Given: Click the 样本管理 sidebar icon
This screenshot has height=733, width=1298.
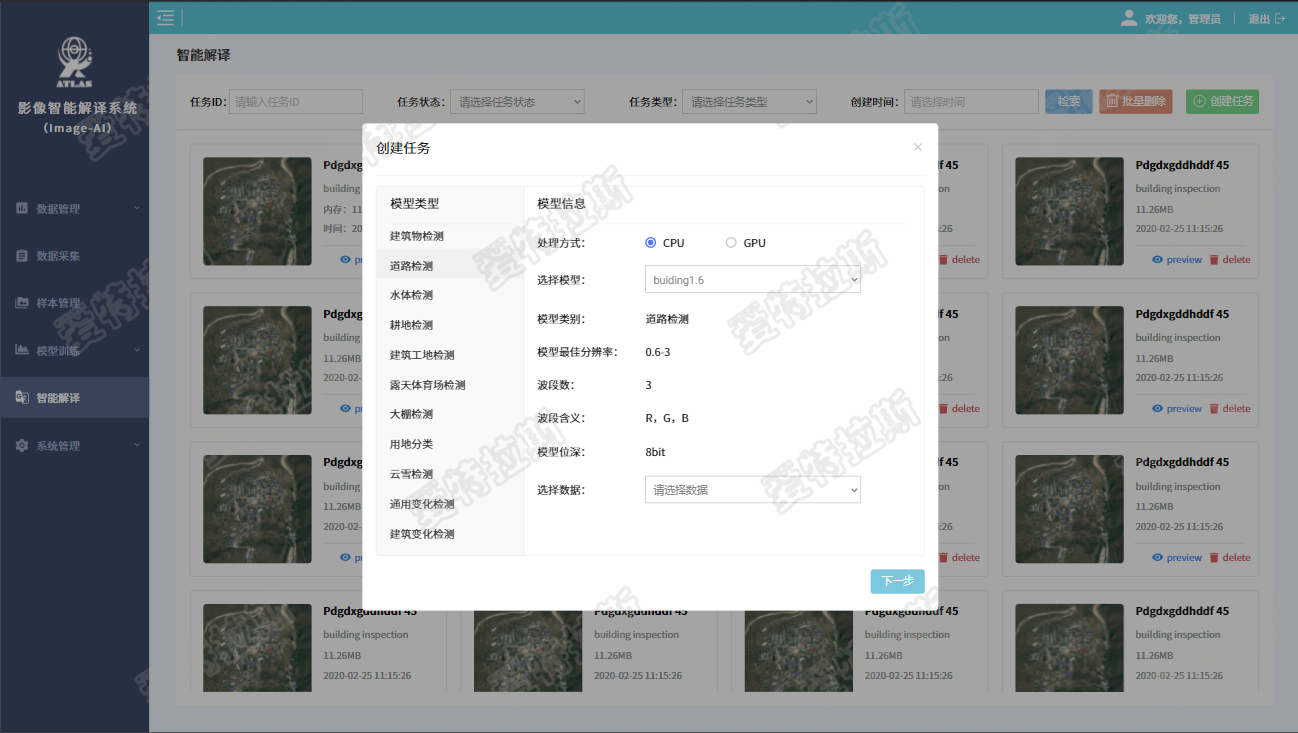Looking at the screenshot, I should pos(22,303).
